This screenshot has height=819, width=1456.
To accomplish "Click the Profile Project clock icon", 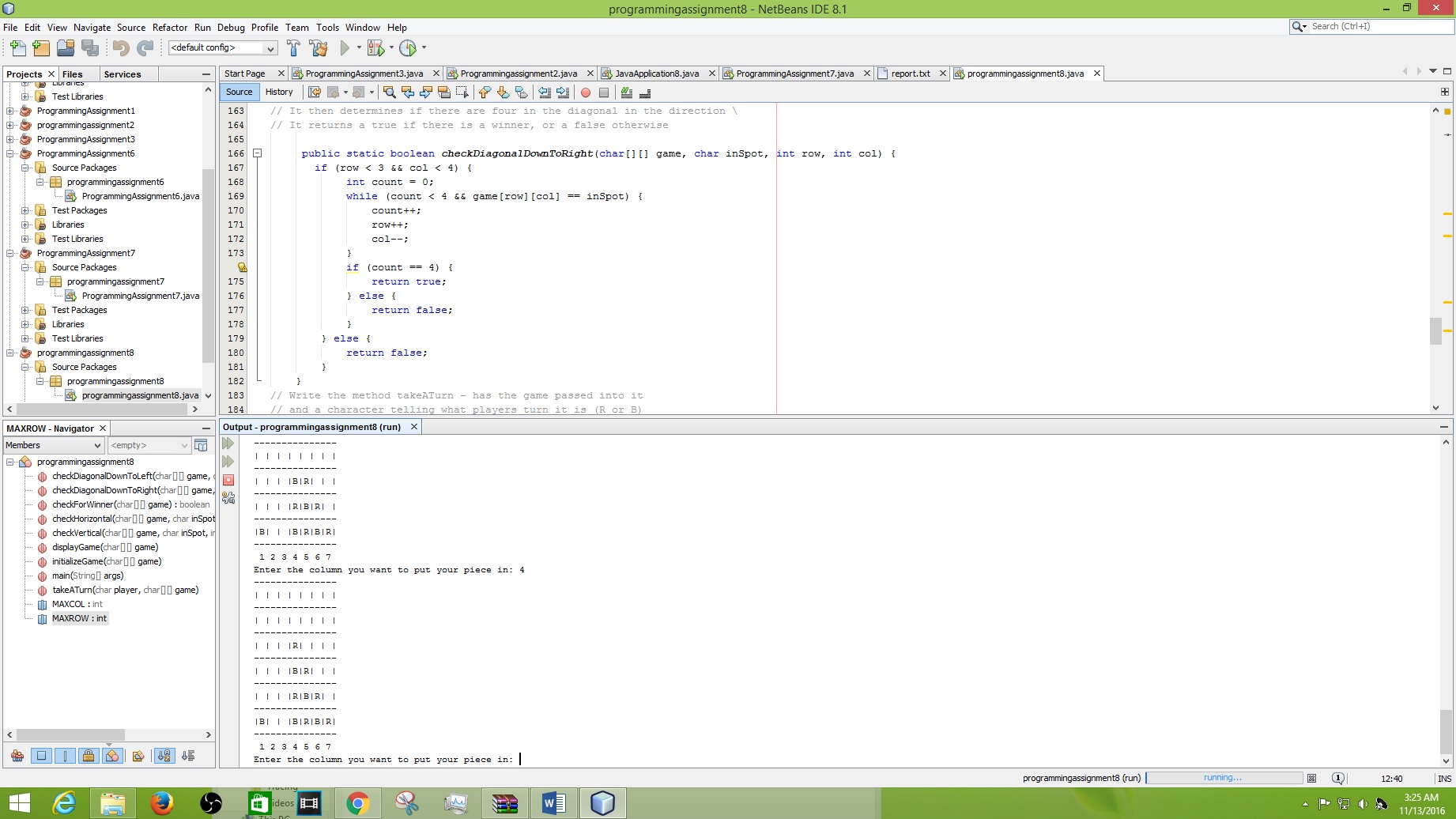I will click(408, 48).
